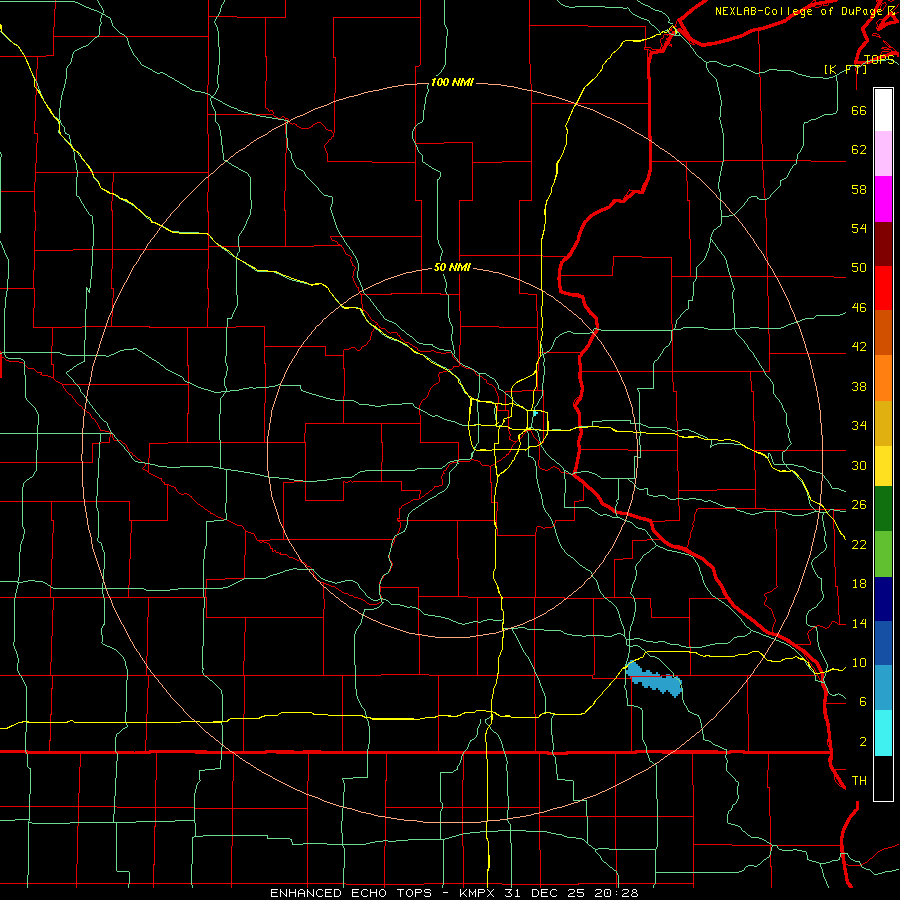Click the light blue swatch between labels 10 and 6
This screenshot has width=900, height=900.
[x=883, y=688]
